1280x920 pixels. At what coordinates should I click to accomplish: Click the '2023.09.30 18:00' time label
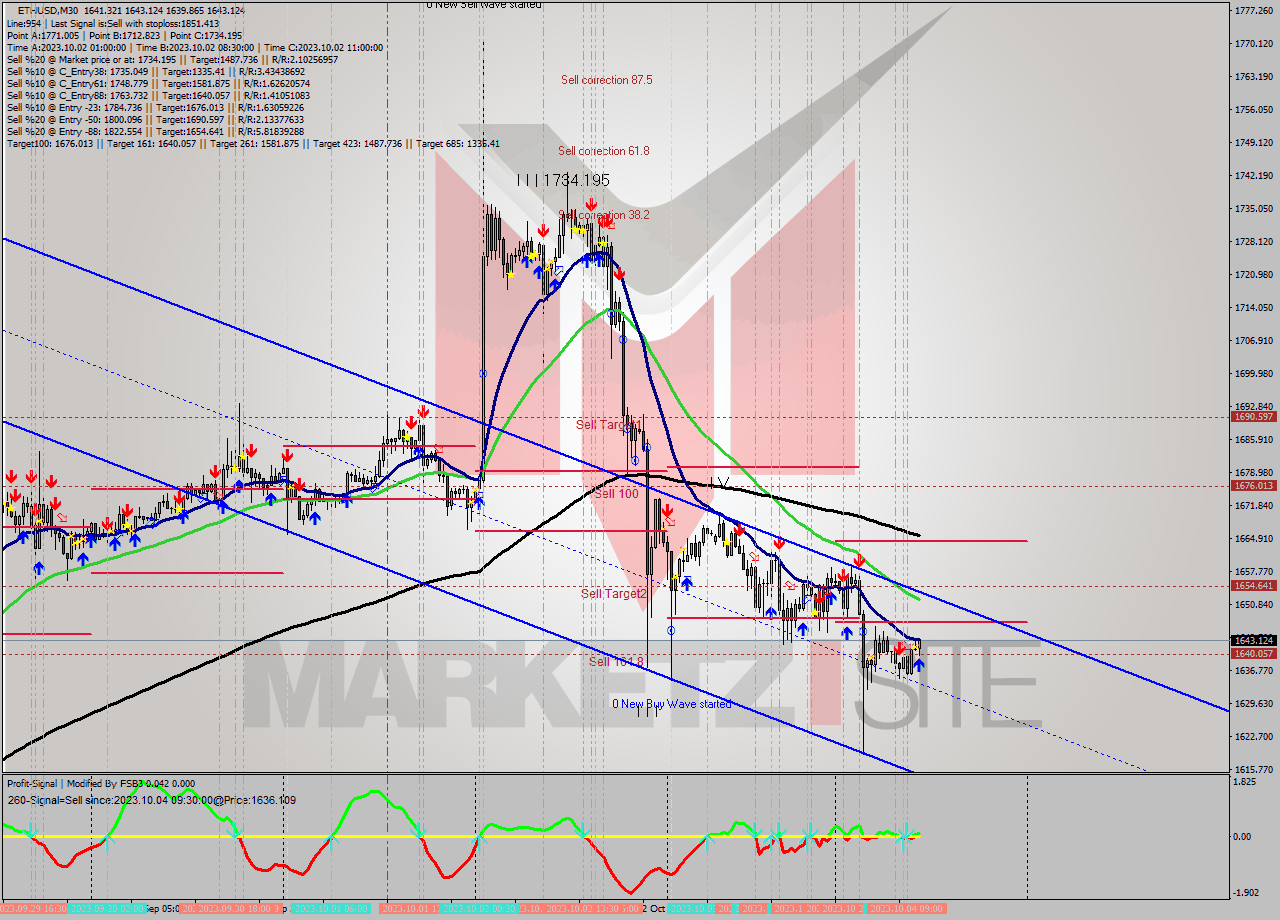click(x=240, y=908)
